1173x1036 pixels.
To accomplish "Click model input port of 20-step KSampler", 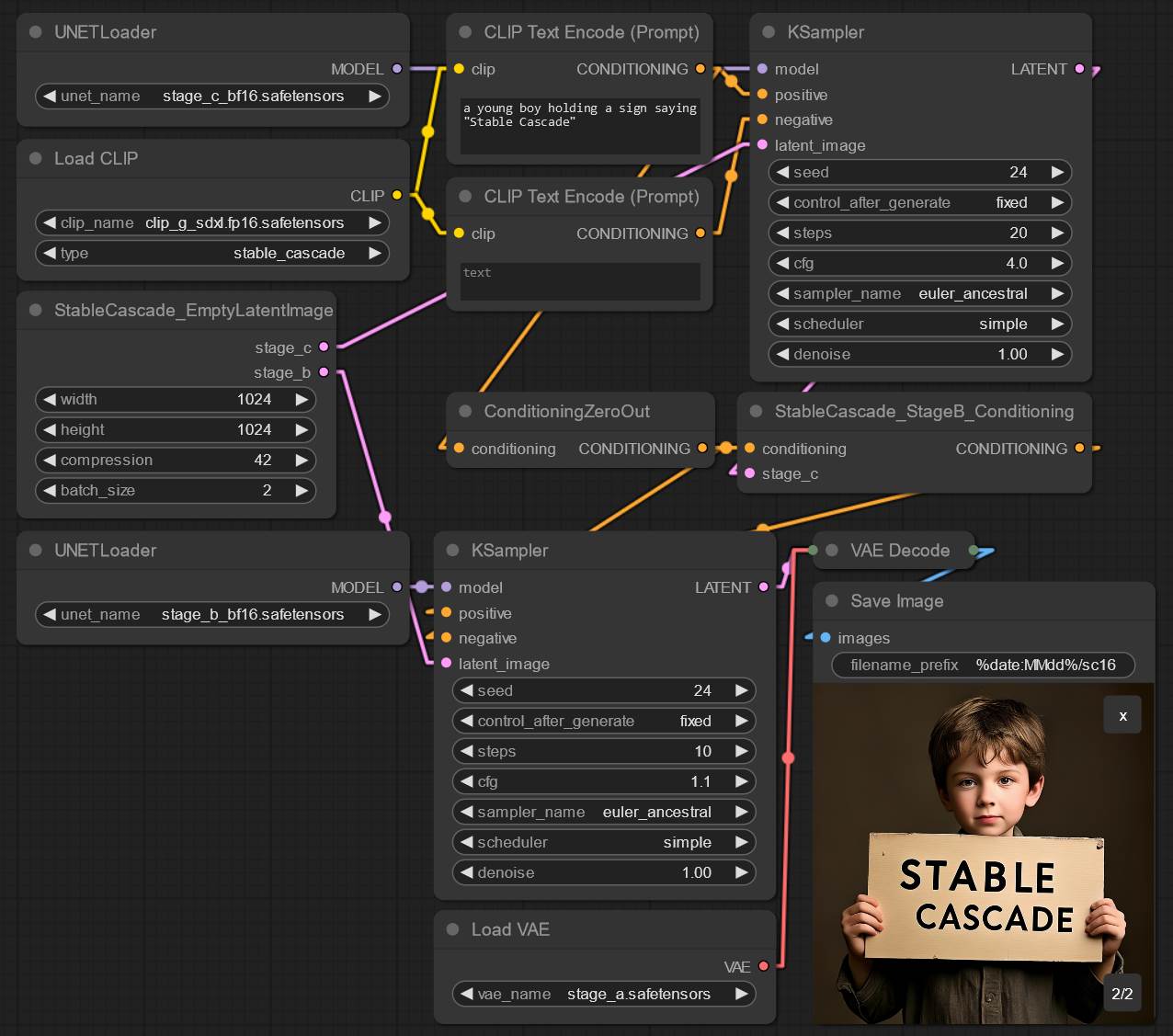I will (x=762, y=69).
